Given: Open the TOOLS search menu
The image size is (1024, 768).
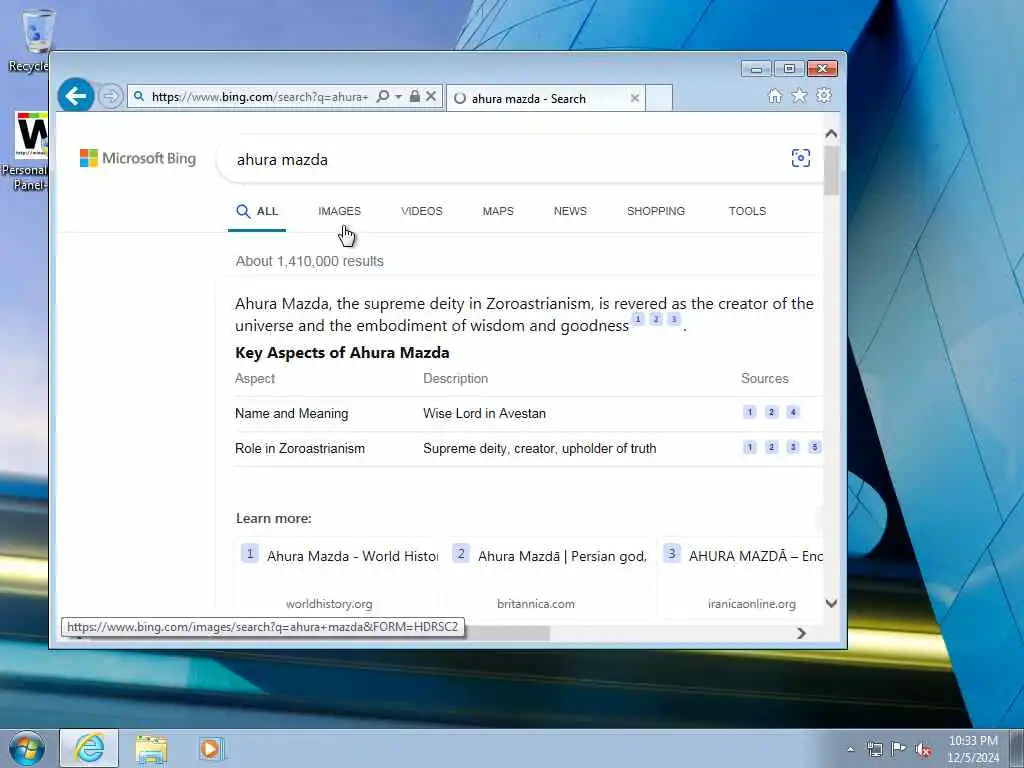Looking at the screenshot, I should point(747,211).
